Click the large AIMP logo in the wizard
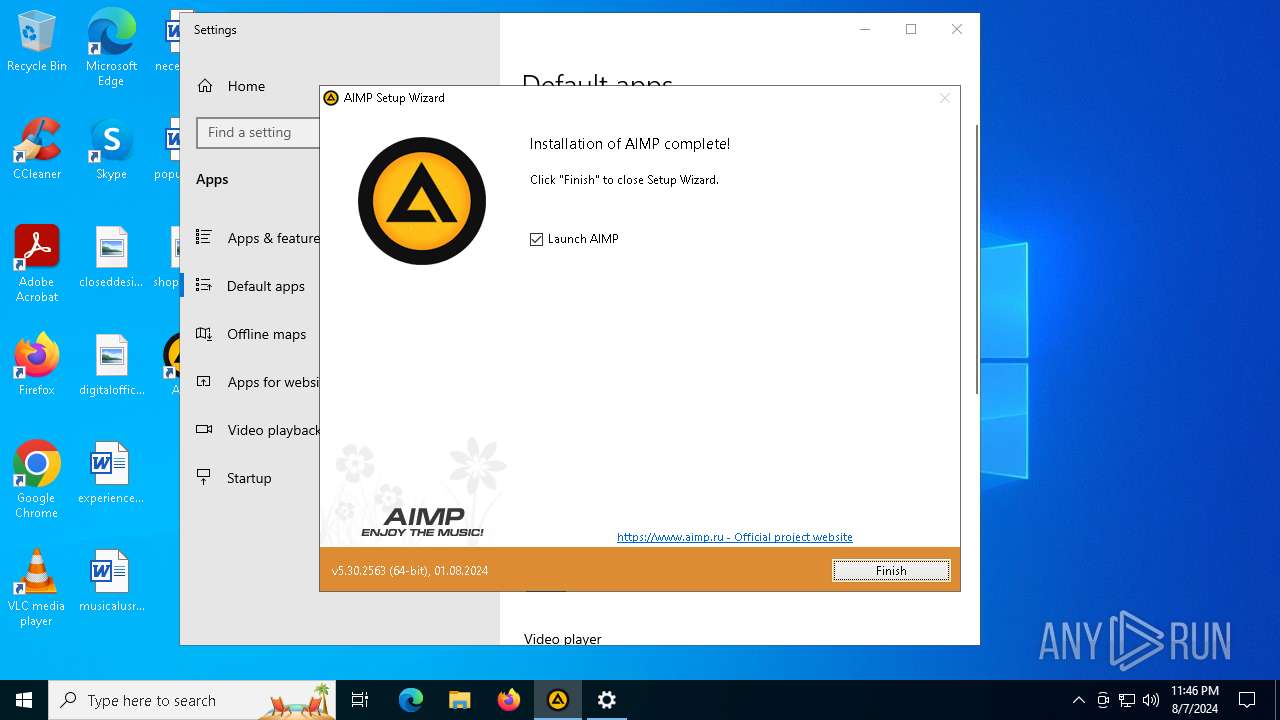This screenshot has width=1280, height=720. pos(422,201)
